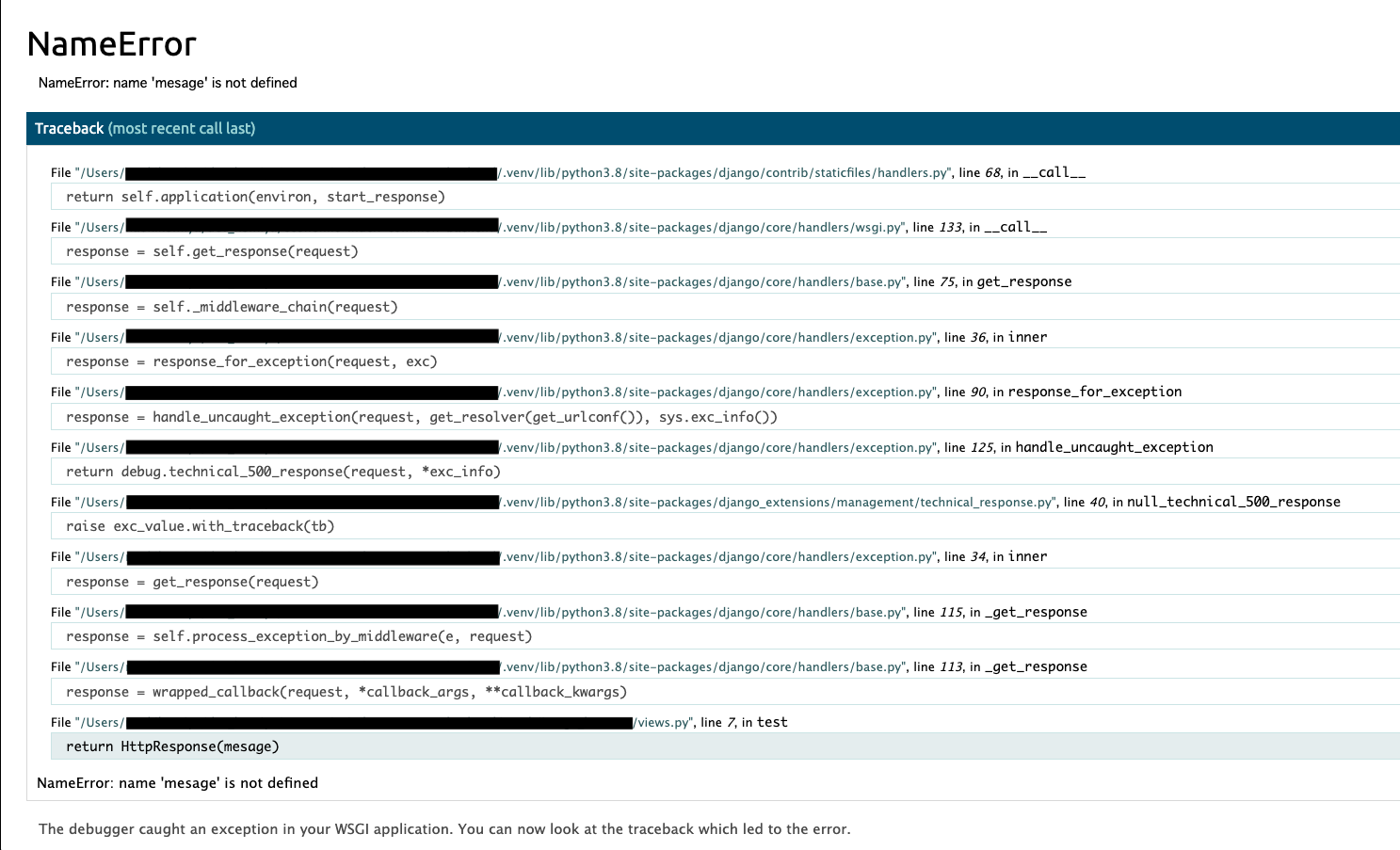The image size is (1400, 850).
Task: Open the technical_response.py line 40 frame
Action: pos(696,502)
